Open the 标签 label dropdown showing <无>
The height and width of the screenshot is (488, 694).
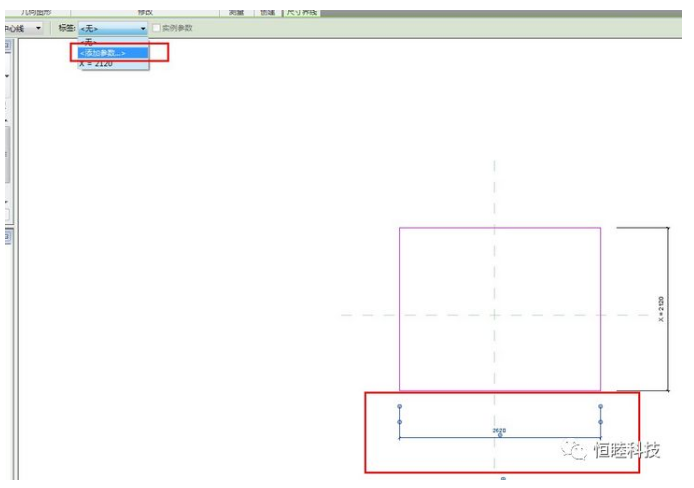coord(113,28)
